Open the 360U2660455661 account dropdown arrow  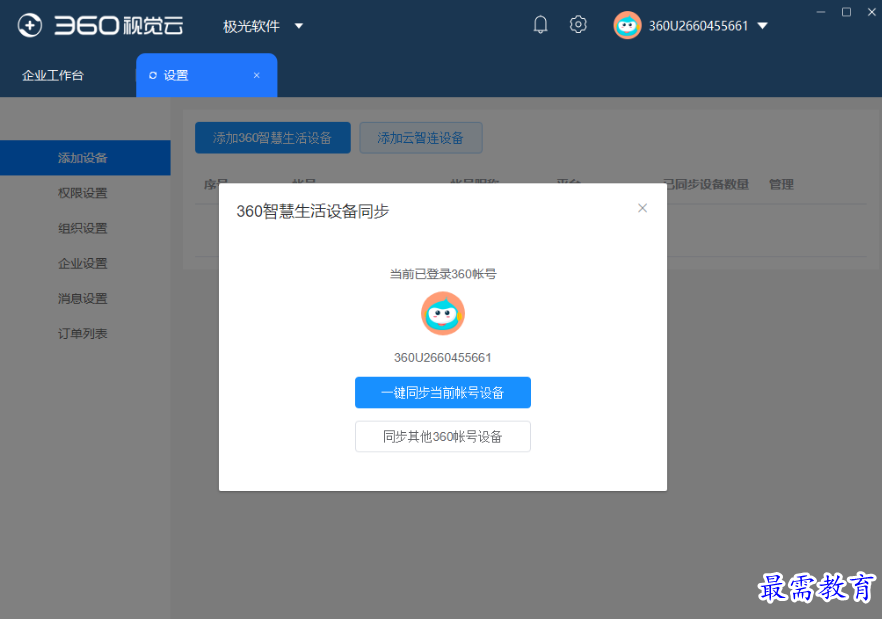[763, 26]
